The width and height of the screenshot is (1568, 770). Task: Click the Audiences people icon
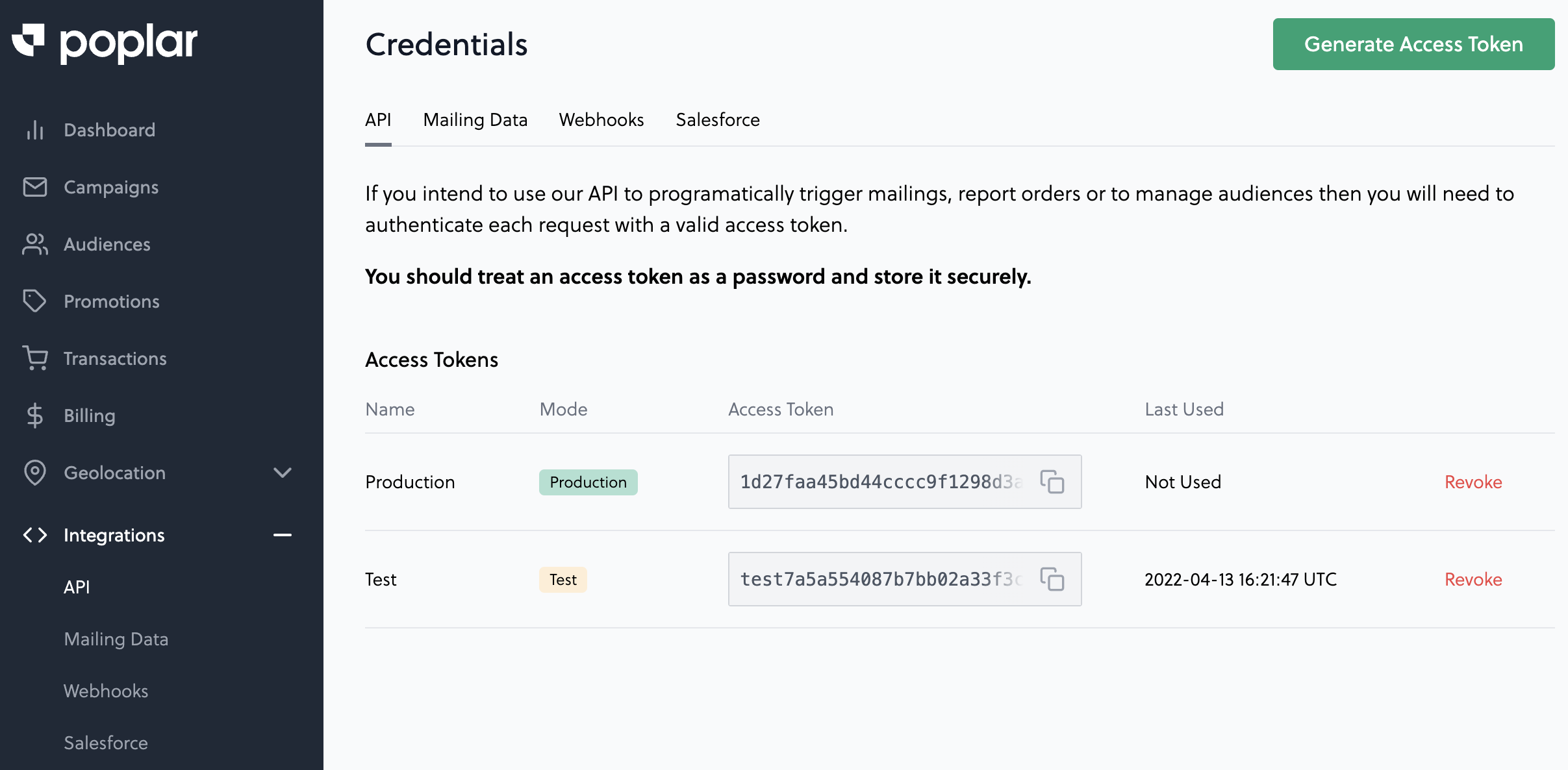coord(34,244)
